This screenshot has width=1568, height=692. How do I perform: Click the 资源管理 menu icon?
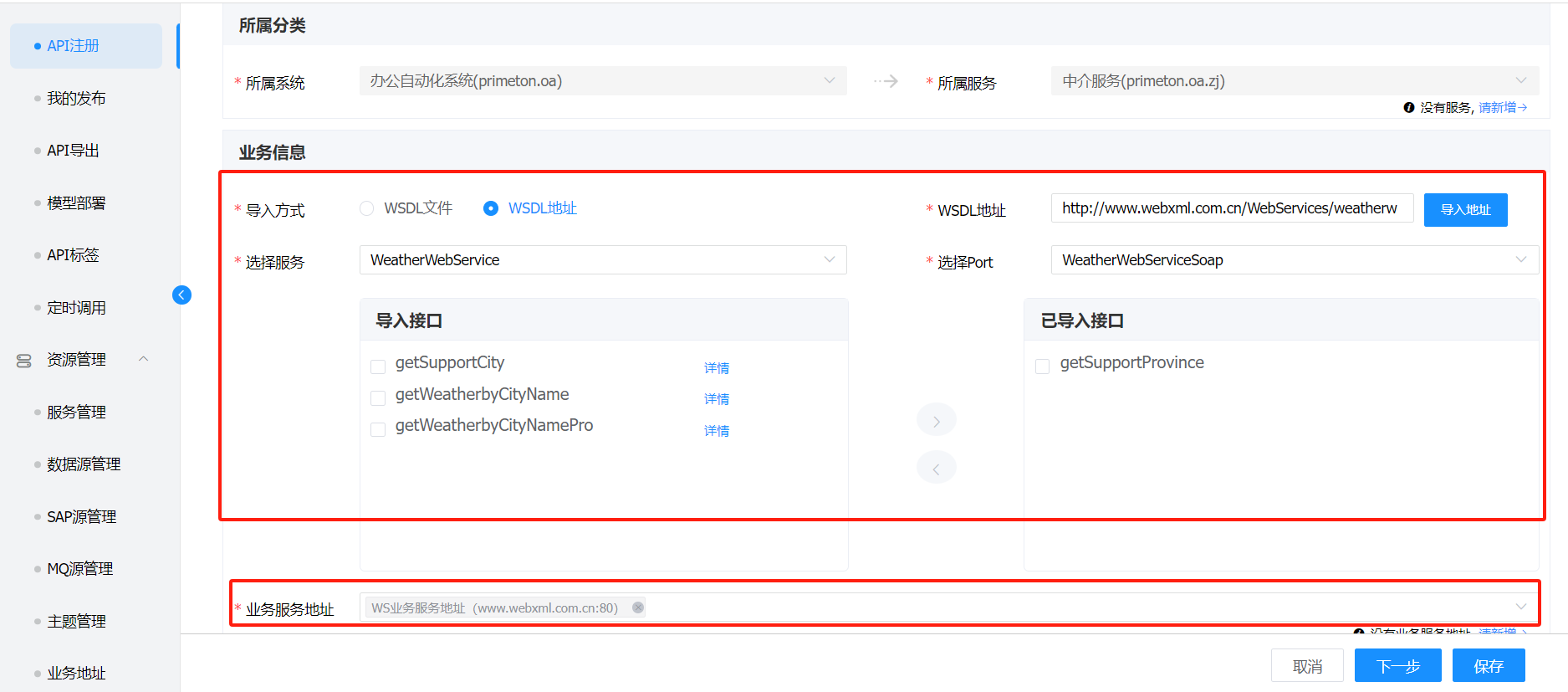tap(24, 361)
